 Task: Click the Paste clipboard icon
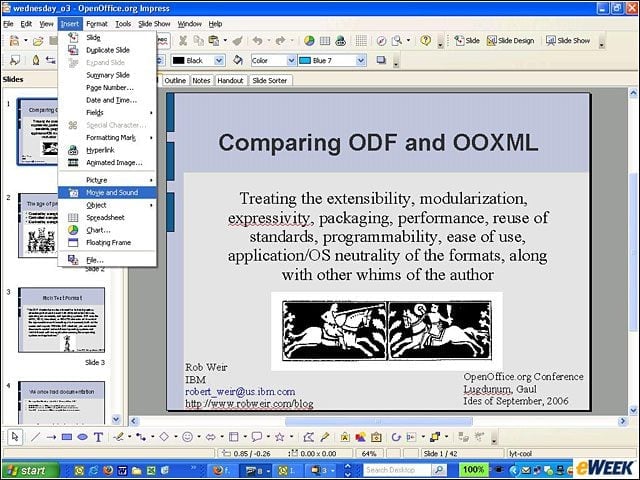pos(214,40)
